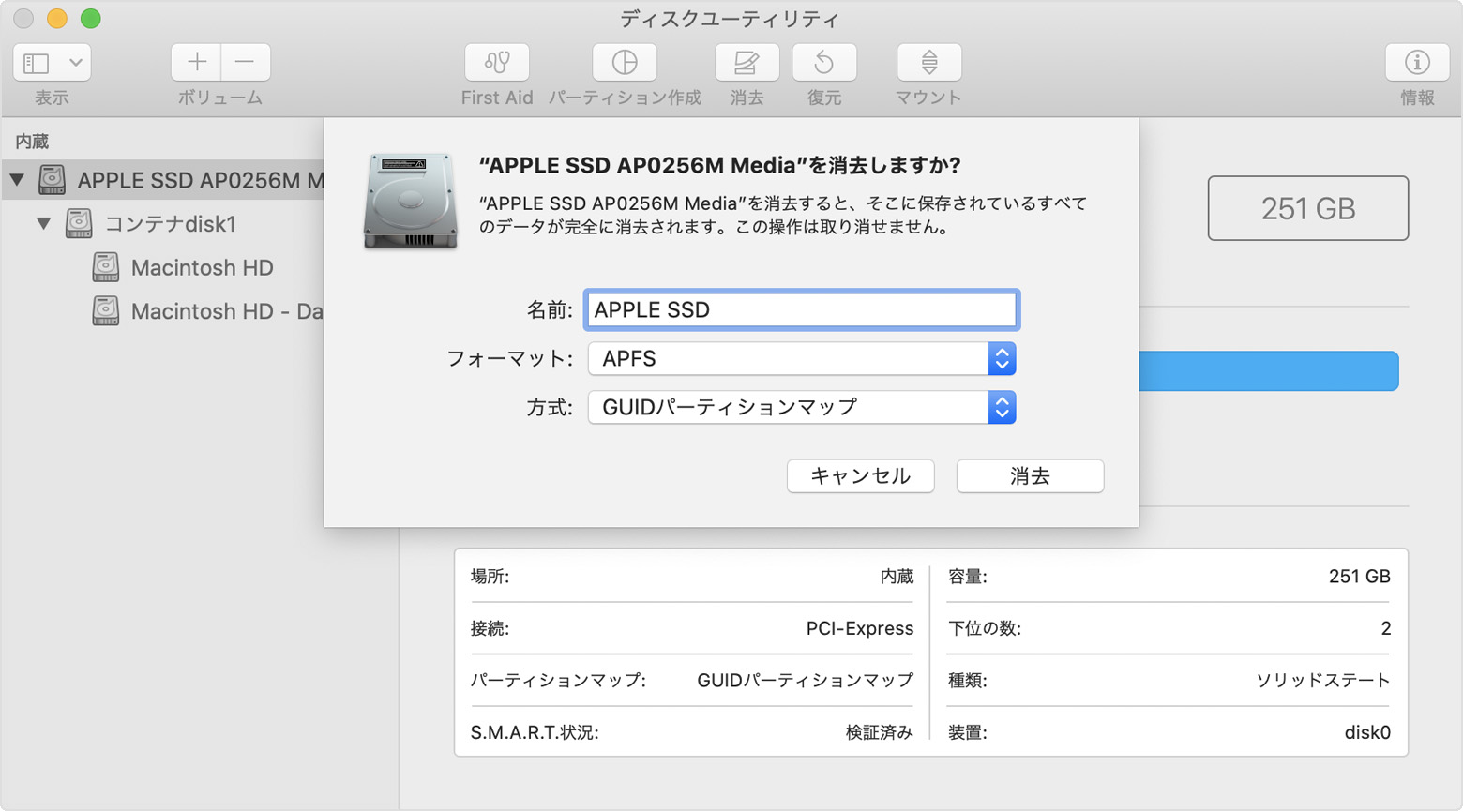Click the 表示 toolbar label
Image resolution: width=1463 pixels, height=812 pixels.
click(x=52, y=98)
